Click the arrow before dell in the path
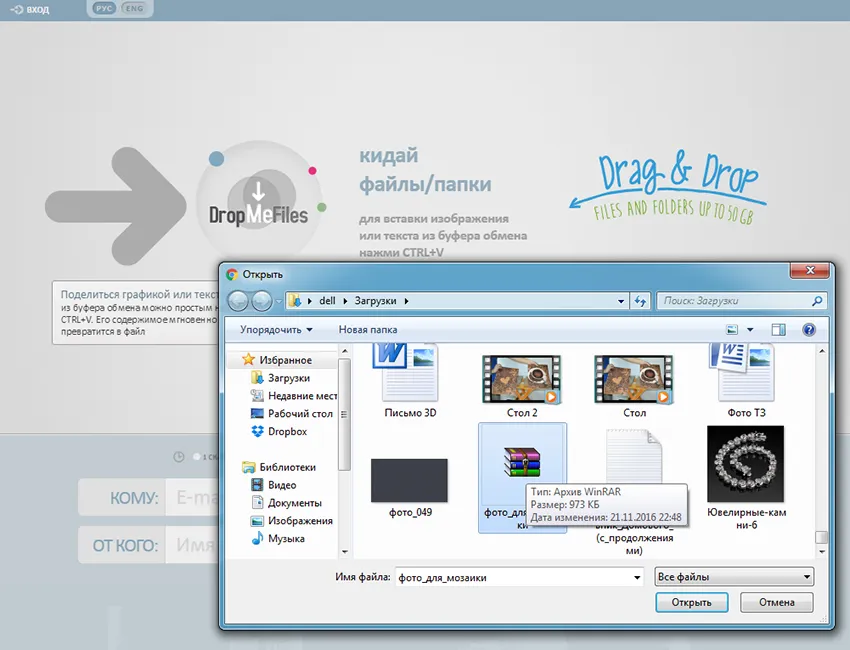Screen dimensions: 850x650 [310, 301]
